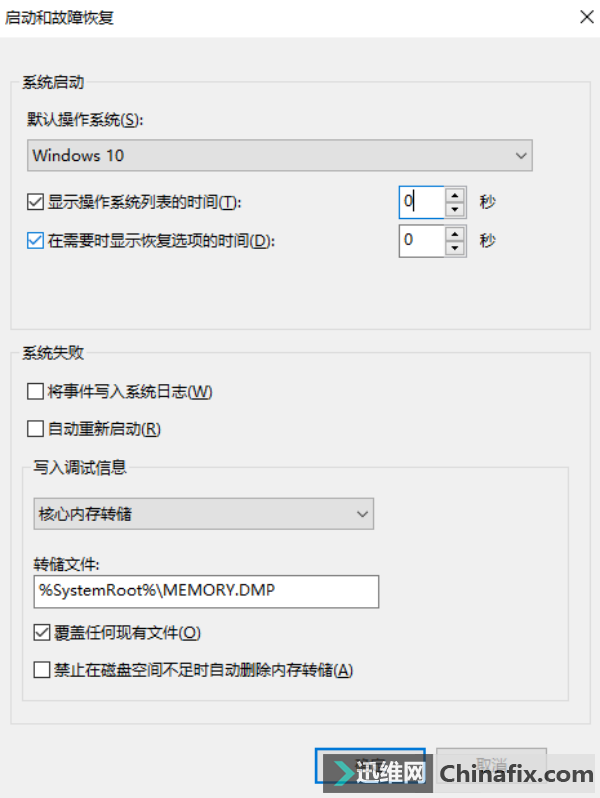The width and height of the screenshot is (600, 798).
Task: Focus the recovery options time seconds field
Action: (x=422, y=241)
